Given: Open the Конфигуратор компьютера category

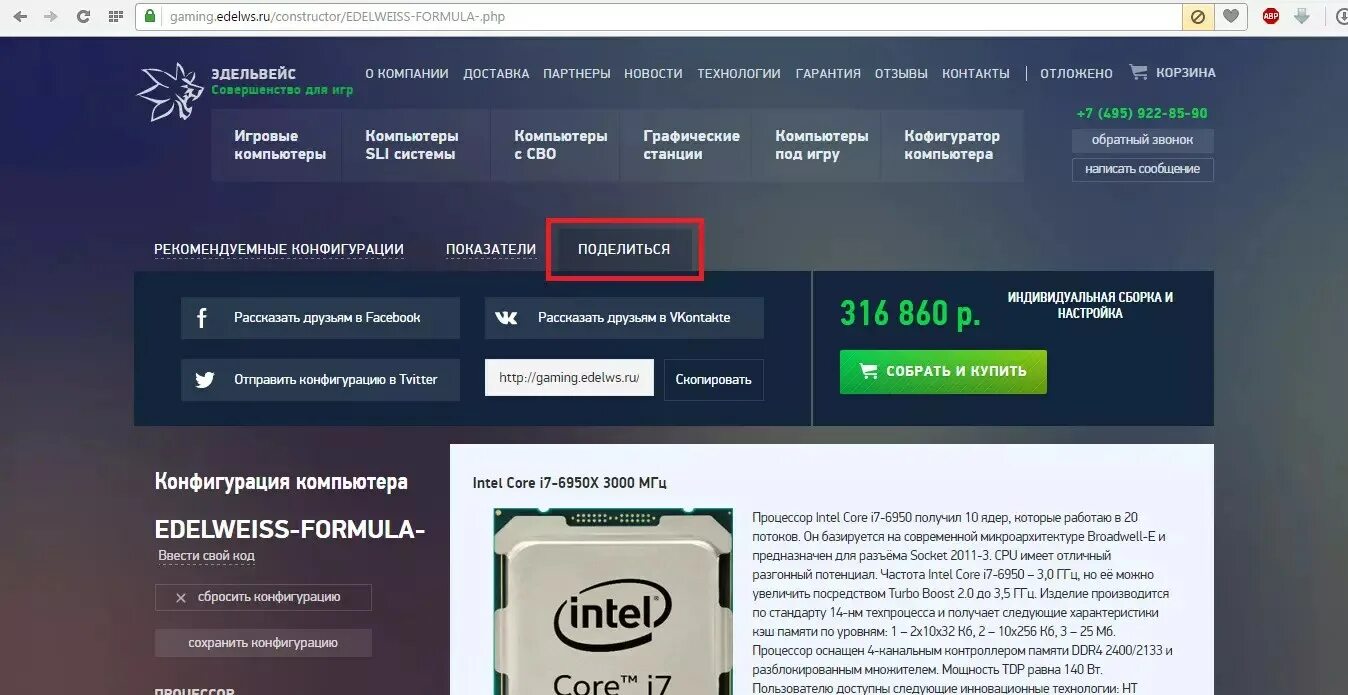Looking at the screenshot, I should click(953, 145).
